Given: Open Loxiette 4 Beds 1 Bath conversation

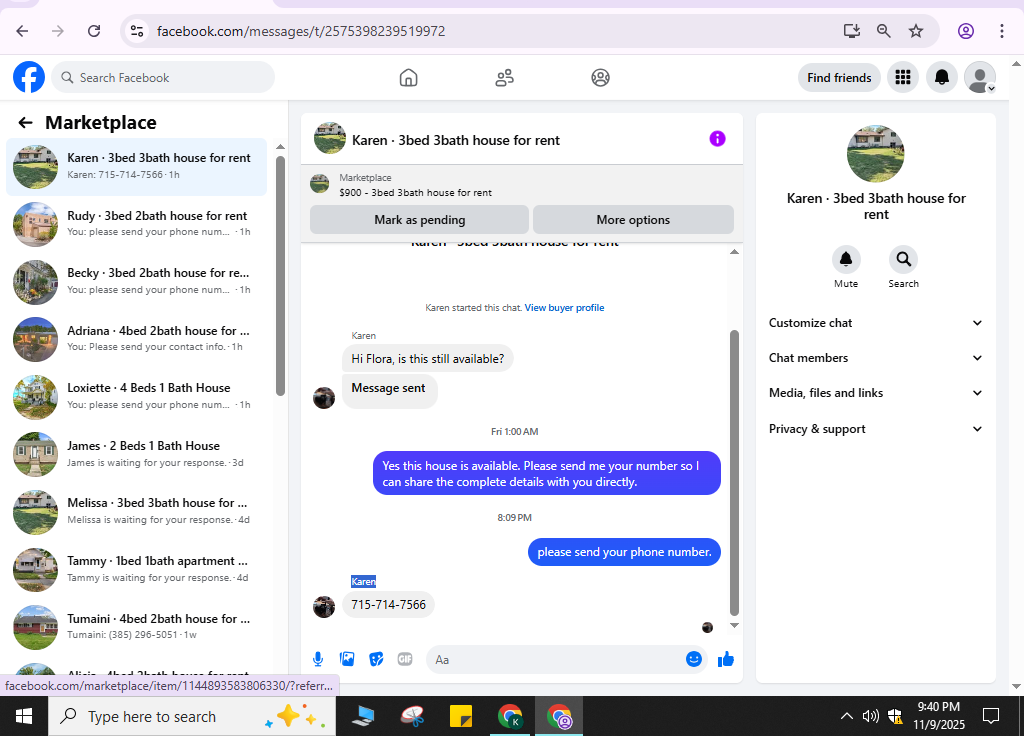Looking at the screenshot, I should 136,396.
